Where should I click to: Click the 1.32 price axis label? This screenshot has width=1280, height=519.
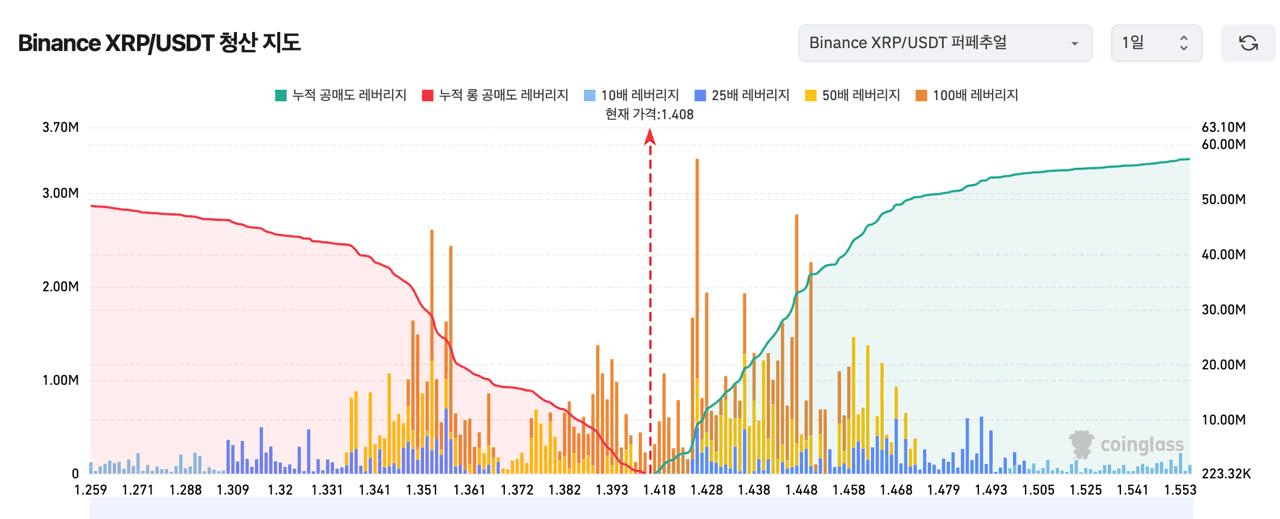(280, 490)
